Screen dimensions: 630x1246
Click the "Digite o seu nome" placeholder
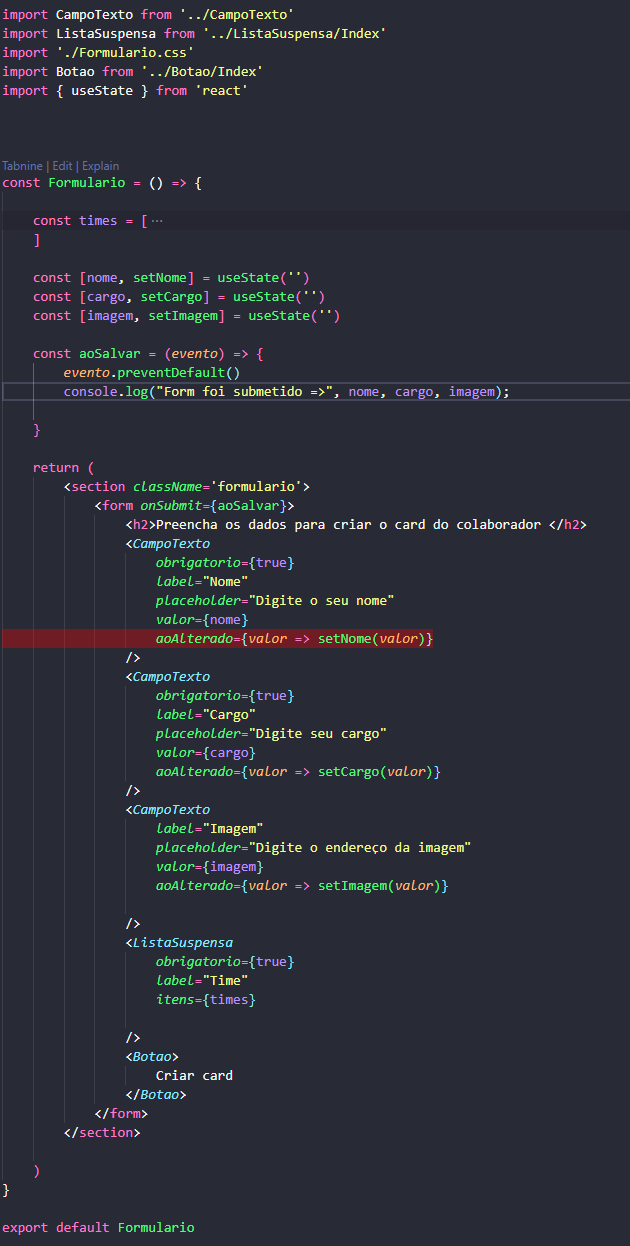tap(321, 601)
